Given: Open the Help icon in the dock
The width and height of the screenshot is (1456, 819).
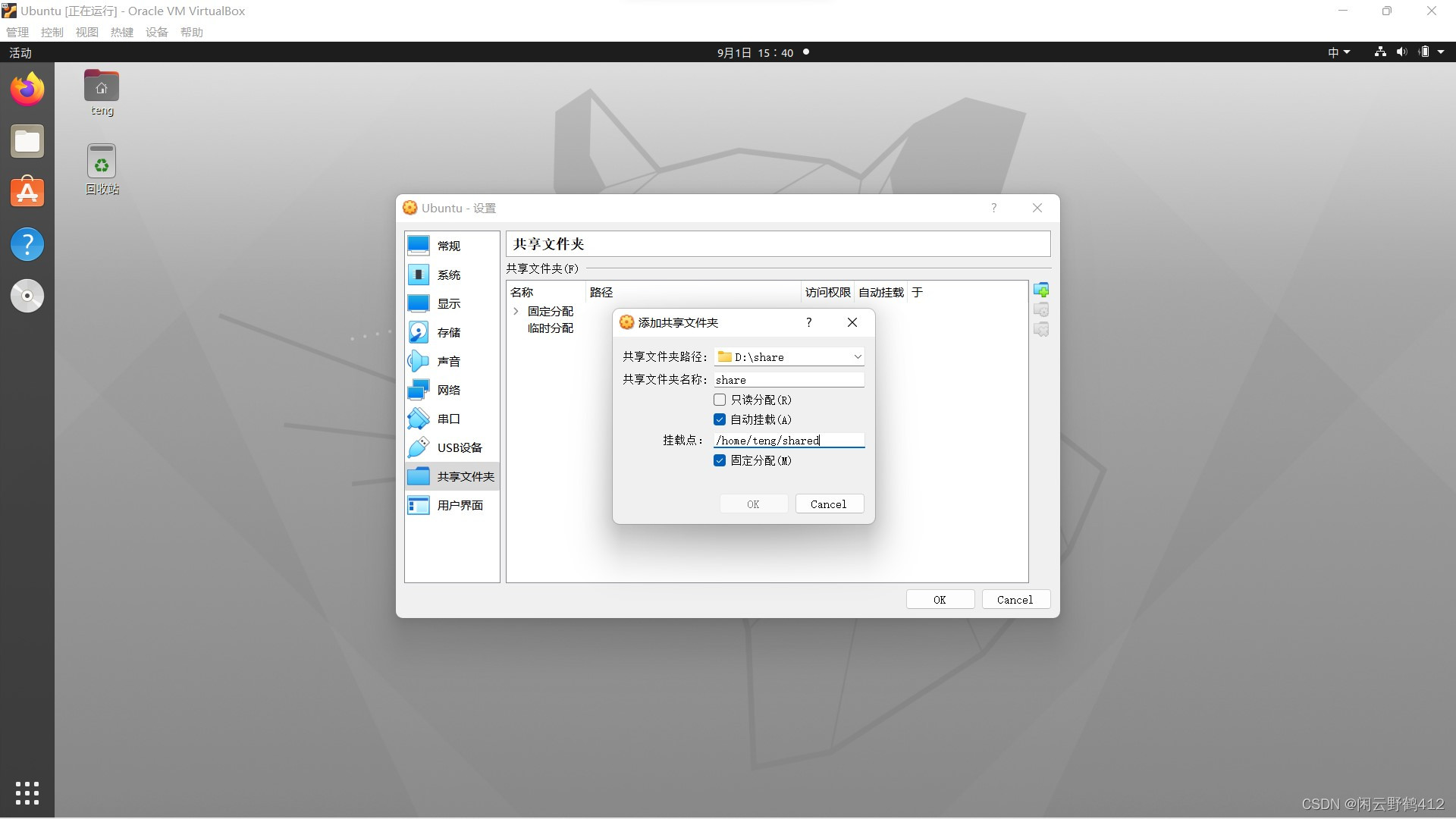Looking at the screenshot, I should click(27, 244).
